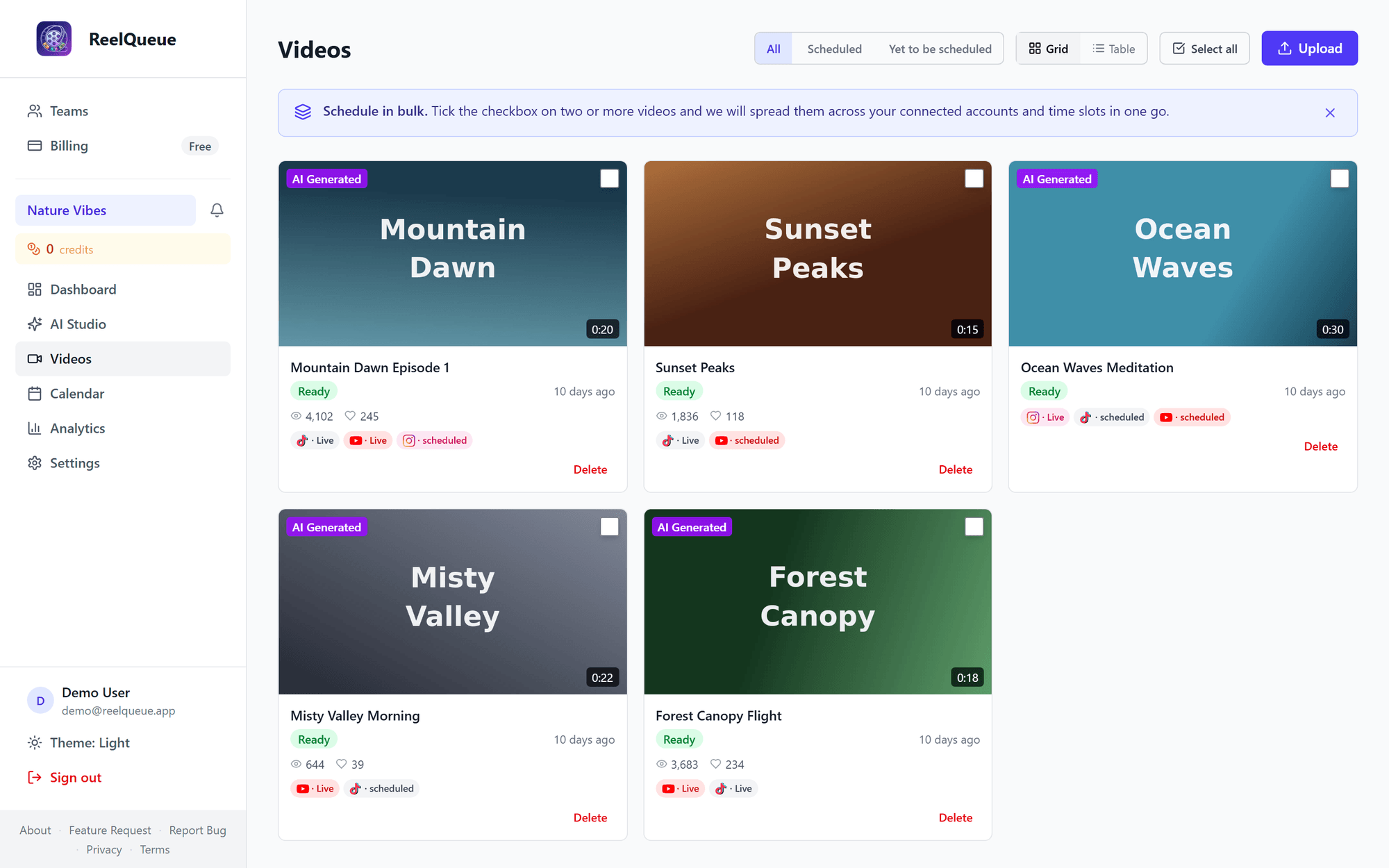This screenshot has width=1389, height=868.
Task: Click TikTok scheduled badge on Ocean Waves
Action: coord(1112,417)
